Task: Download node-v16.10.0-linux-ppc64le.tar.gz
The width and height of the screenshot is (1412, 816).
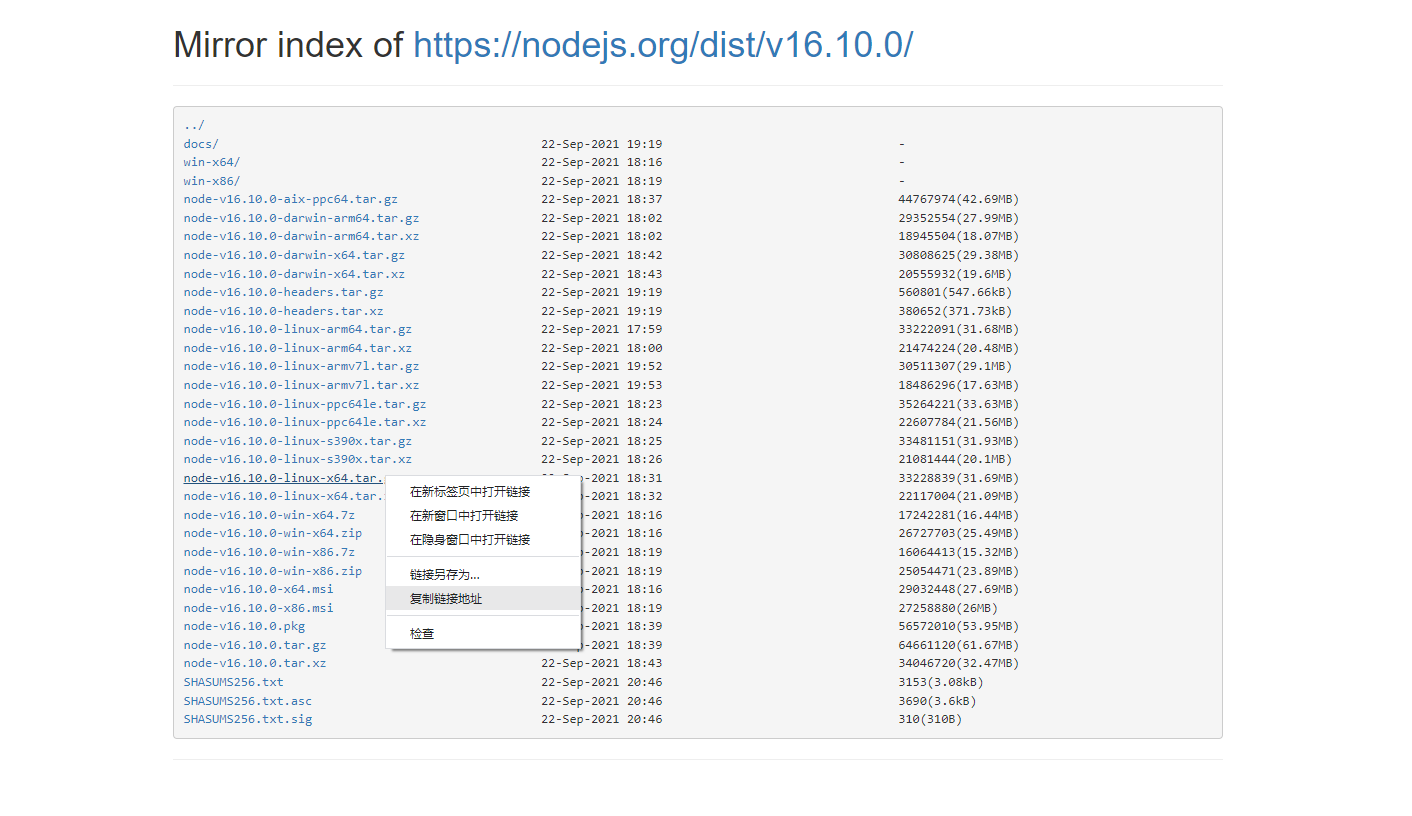Action: tap(305, 404)
